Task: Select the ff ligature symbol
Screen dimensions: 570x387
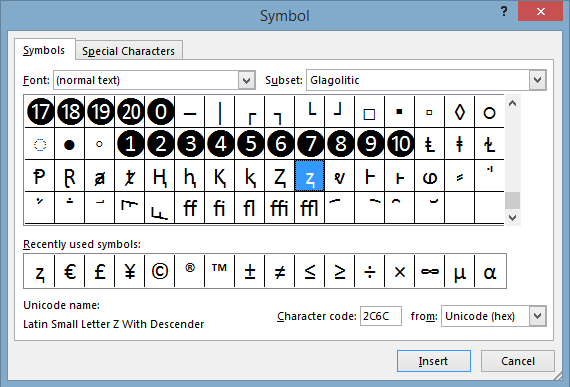Action: (190, 208)
